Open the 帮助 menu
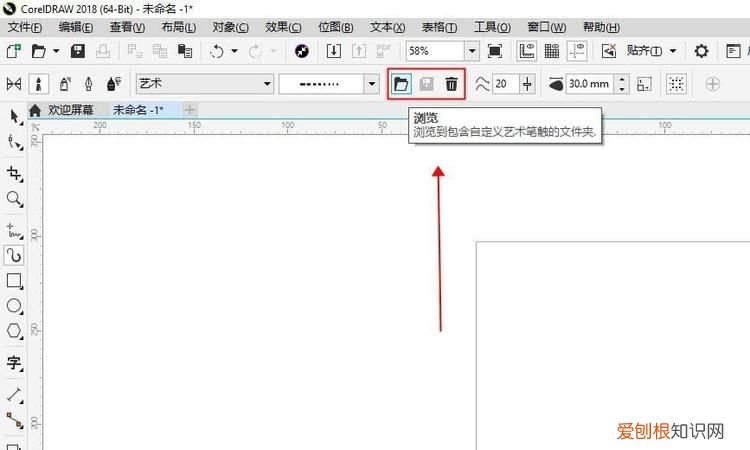This screenshot has width=750, height=450. 601,27
